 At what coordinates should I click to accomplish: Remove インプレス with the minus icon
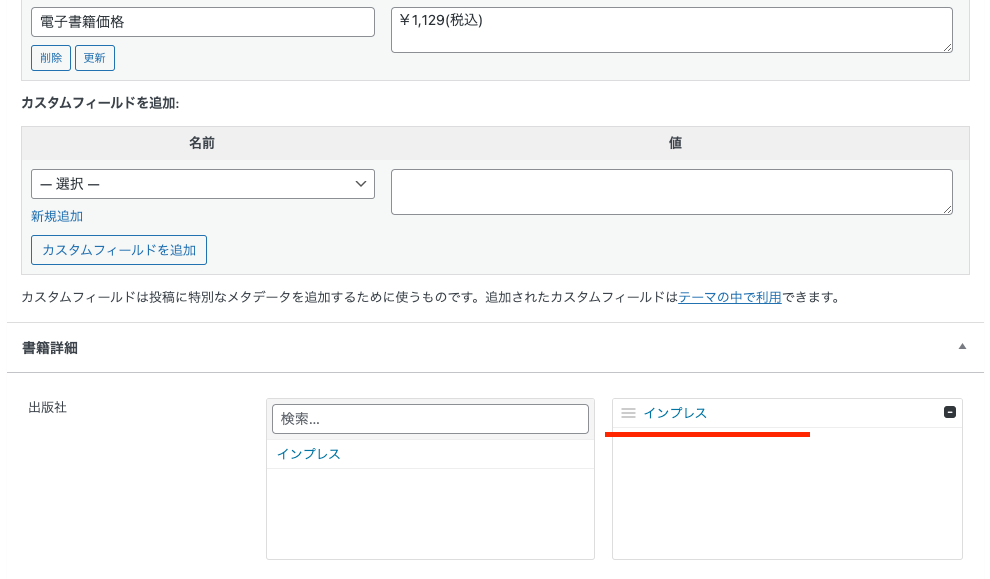coord(949,412)
